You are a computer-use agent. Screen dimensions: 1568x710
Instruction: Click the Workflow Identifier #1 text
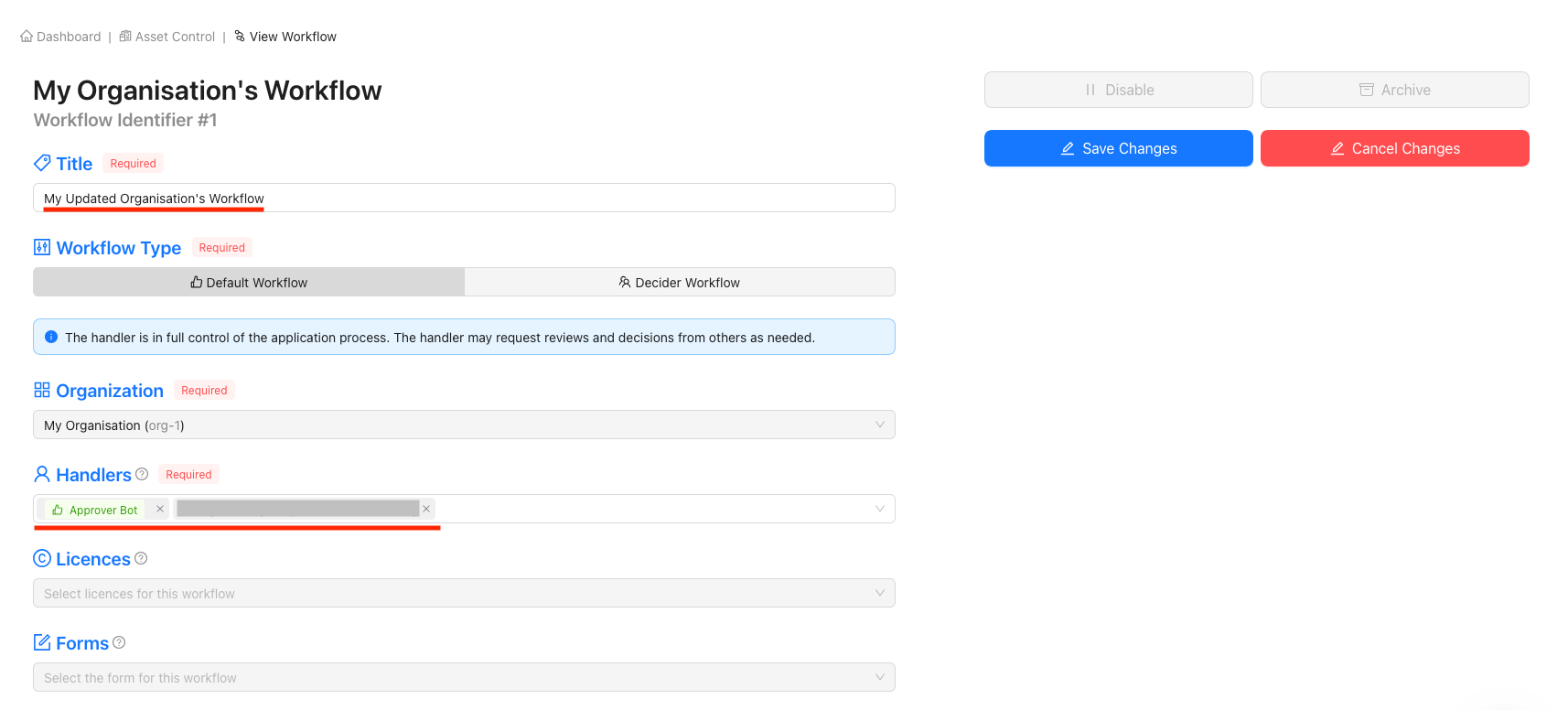point(125,120)
